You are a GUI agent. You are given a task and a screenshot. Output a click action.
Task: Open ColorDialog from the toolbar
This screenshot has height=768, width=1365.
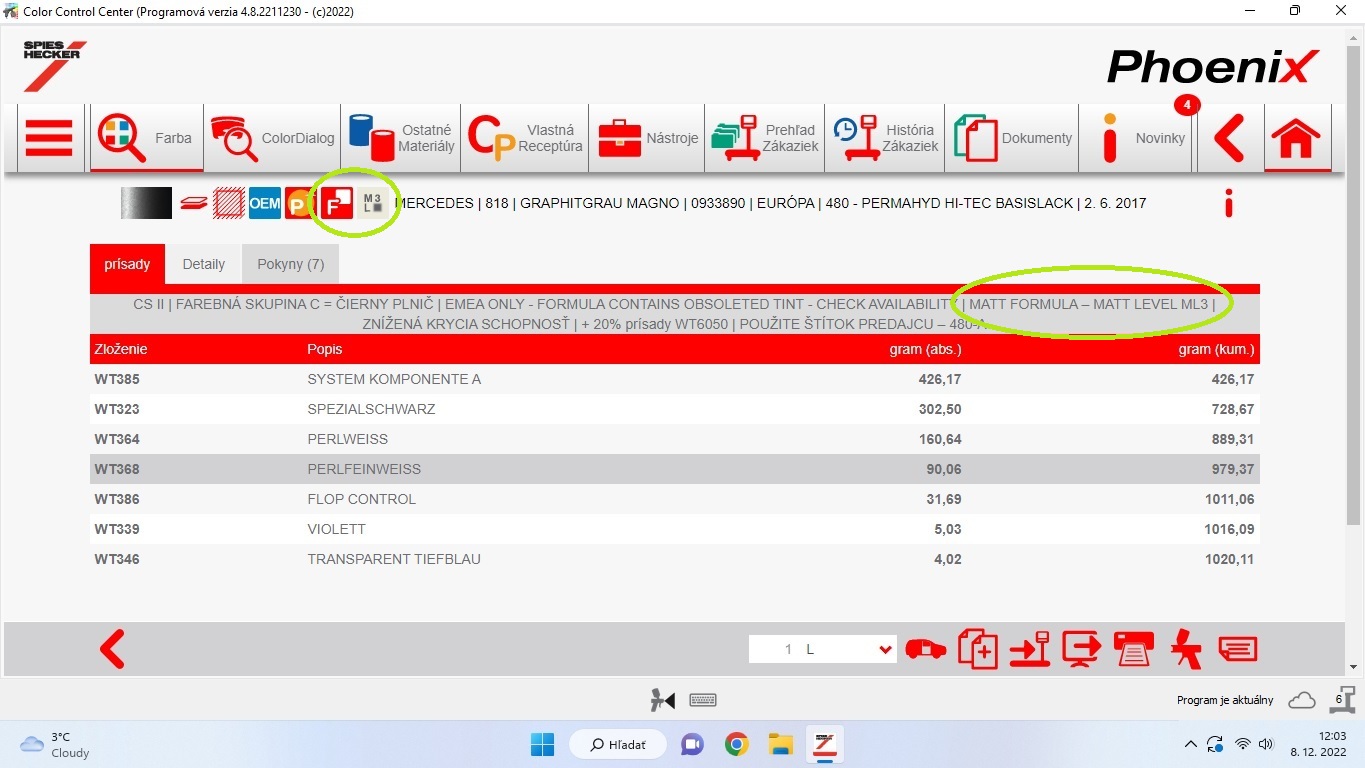coord(272,138)
